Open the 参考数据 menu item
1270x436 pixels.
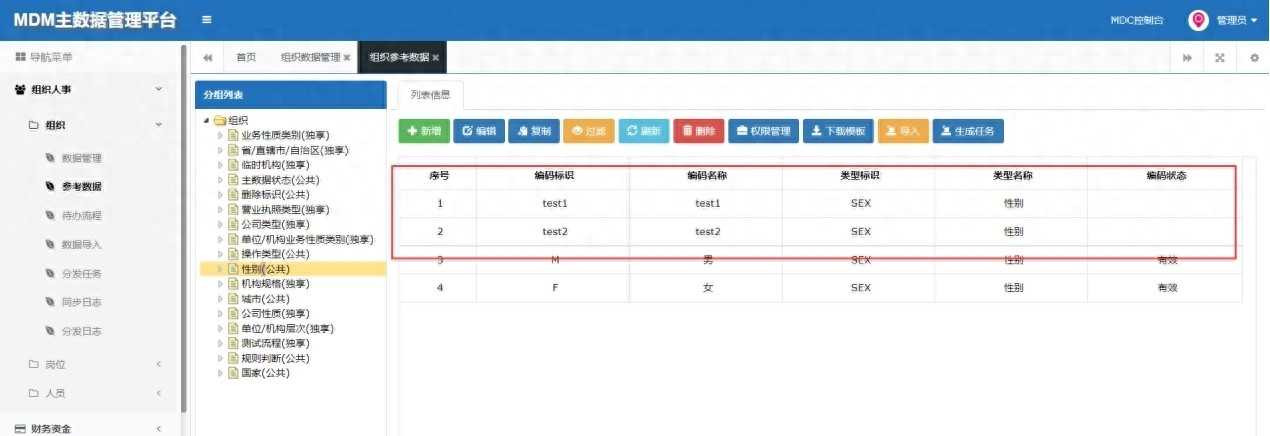[x=81, y=186]
